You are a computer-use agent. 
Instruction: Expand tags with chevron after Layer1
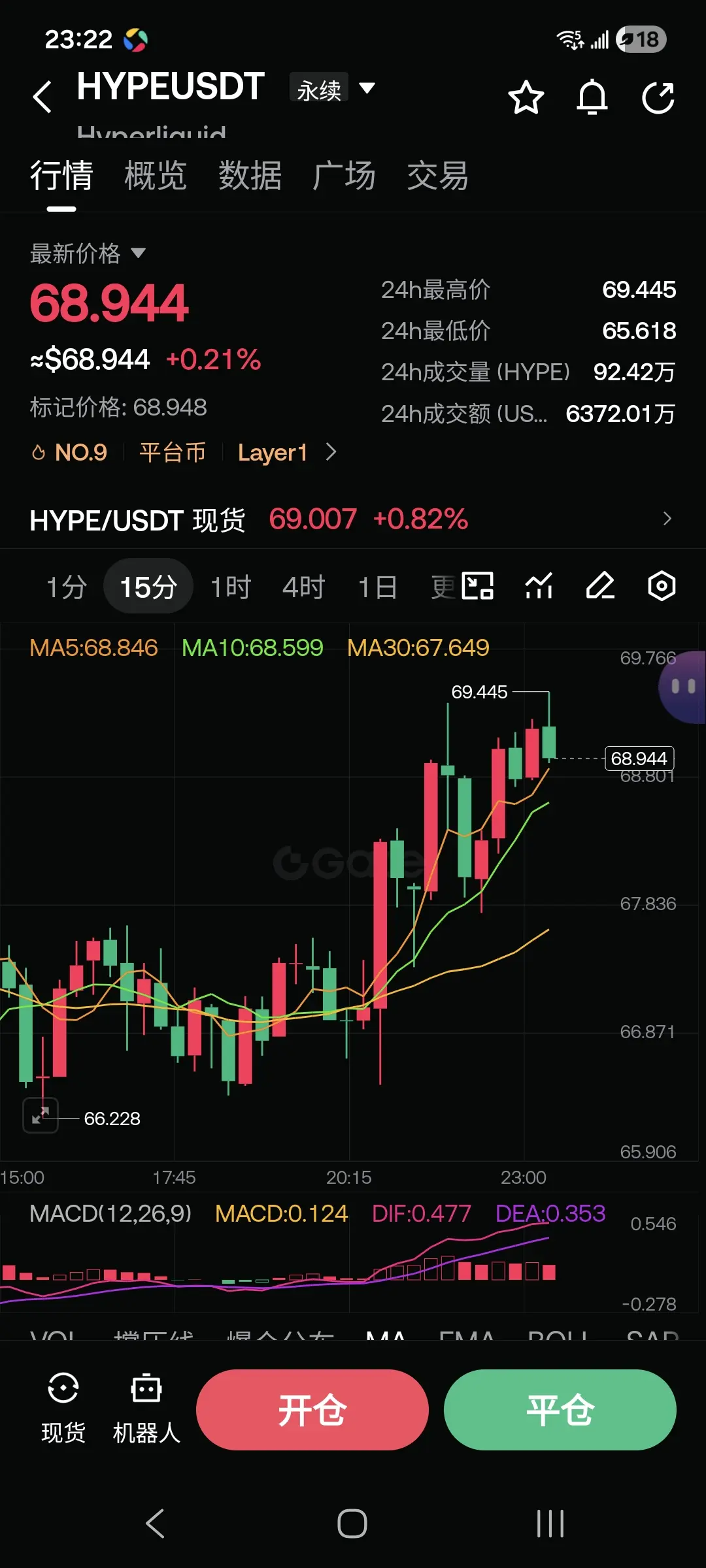click(331, 451)
